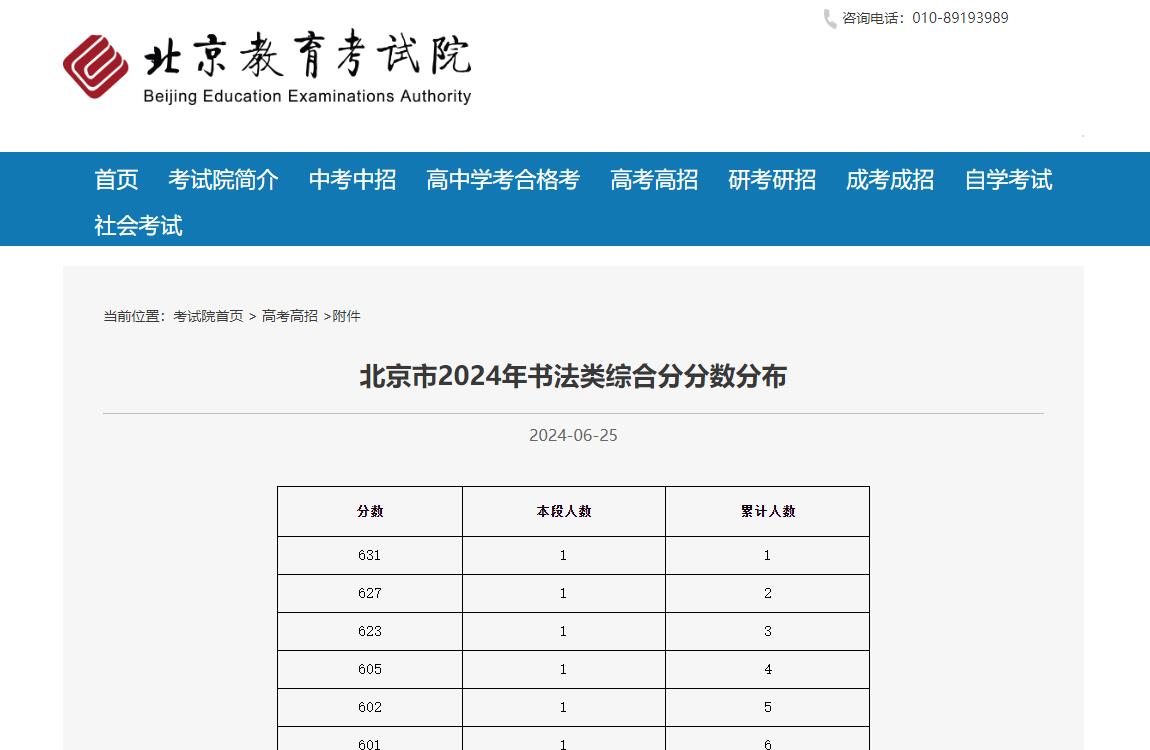Click the 累计人数 column header
The width and height of the screenshot is (1150, 750).
766,511
